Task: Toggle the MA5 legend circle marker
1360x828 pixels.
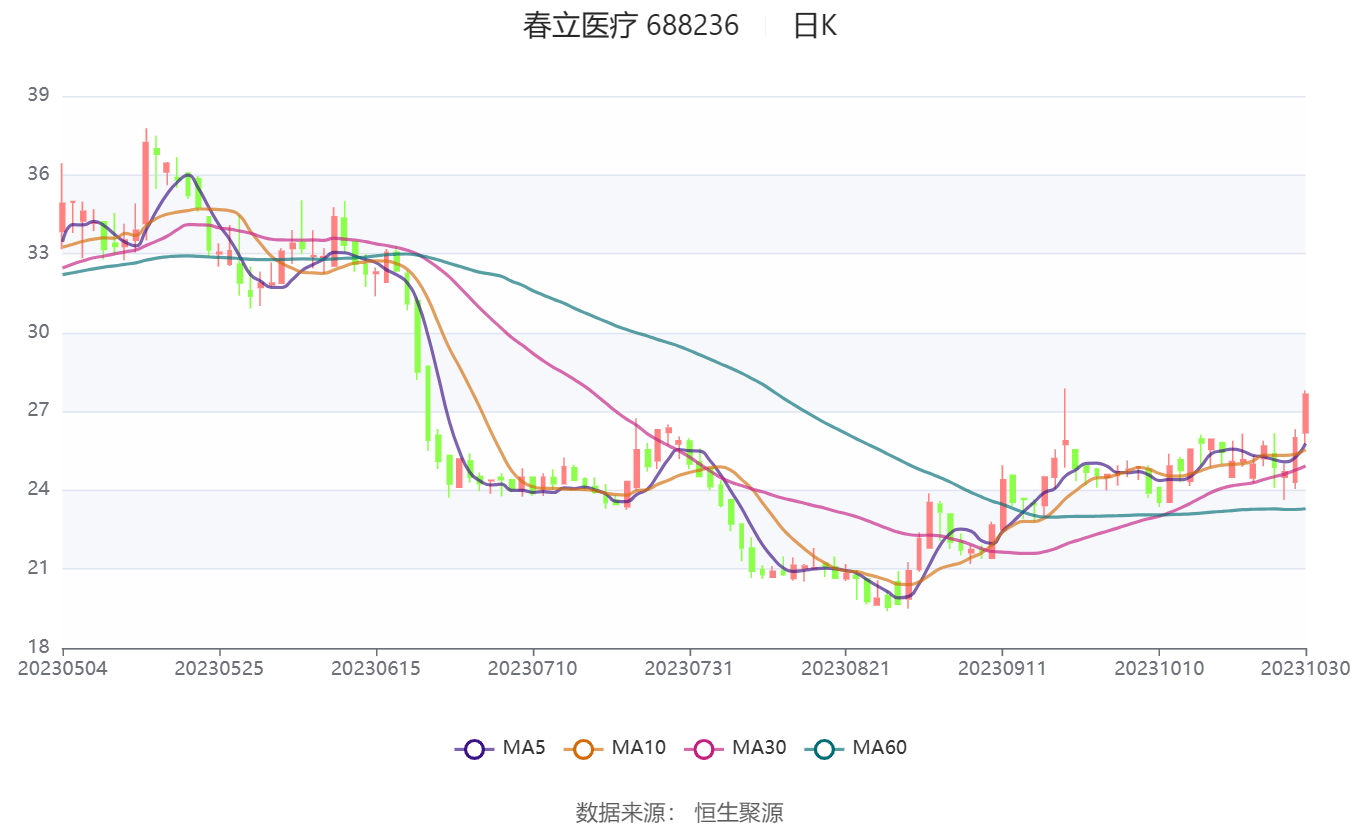Action: [474, 748]
